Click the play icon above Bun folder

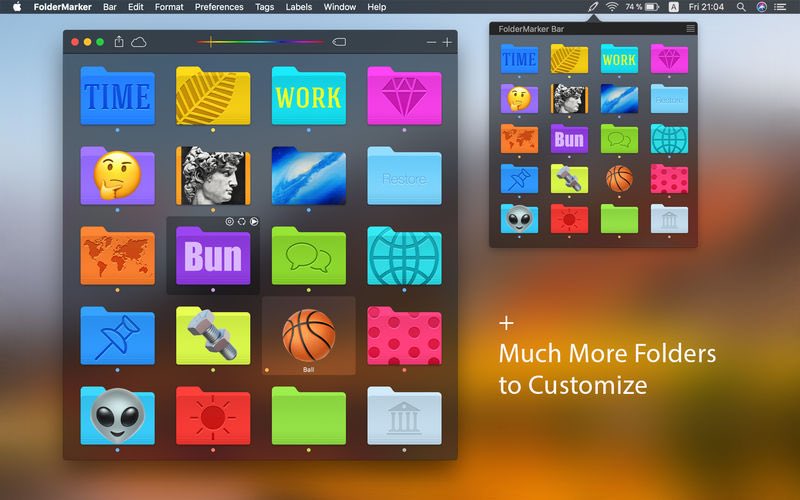(x=254, y=221)
